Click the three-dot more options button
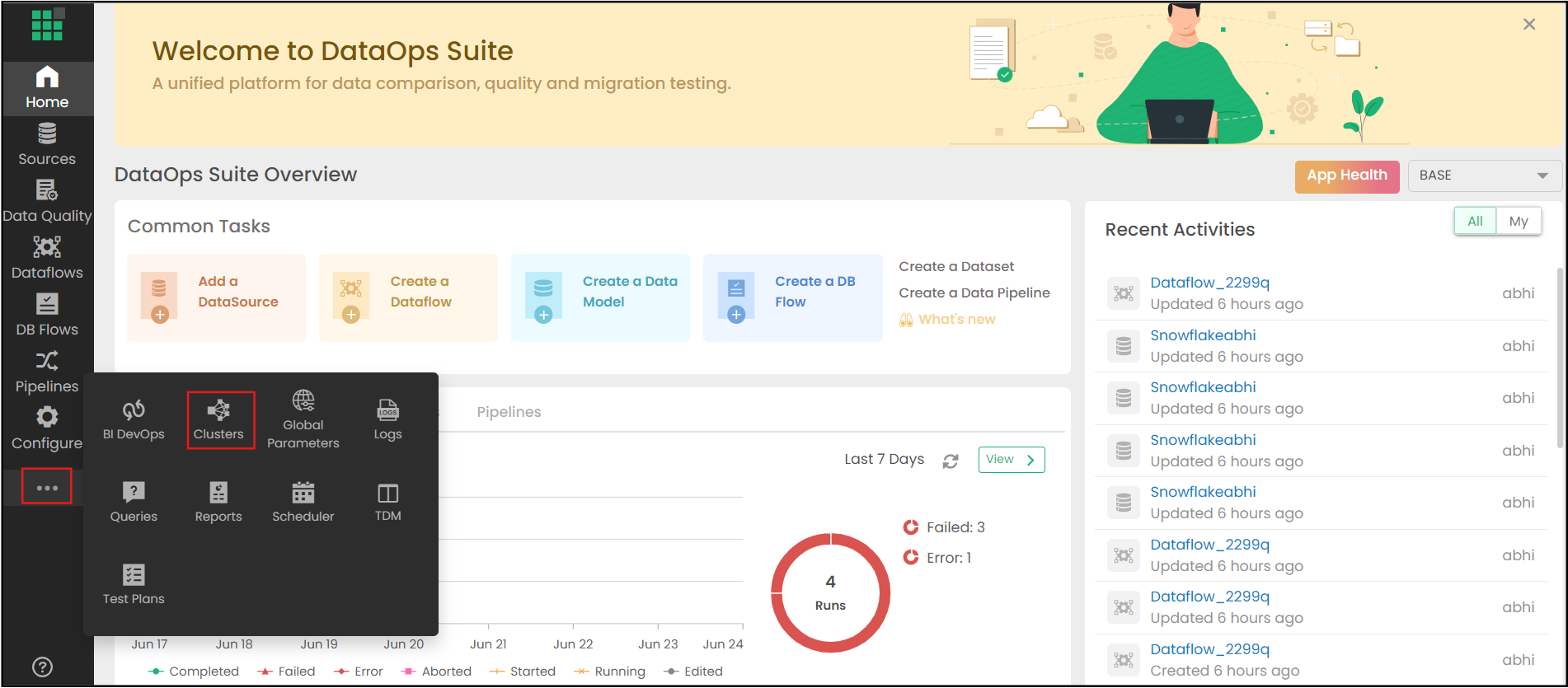 pyautogui.click(x=47, y=487)
